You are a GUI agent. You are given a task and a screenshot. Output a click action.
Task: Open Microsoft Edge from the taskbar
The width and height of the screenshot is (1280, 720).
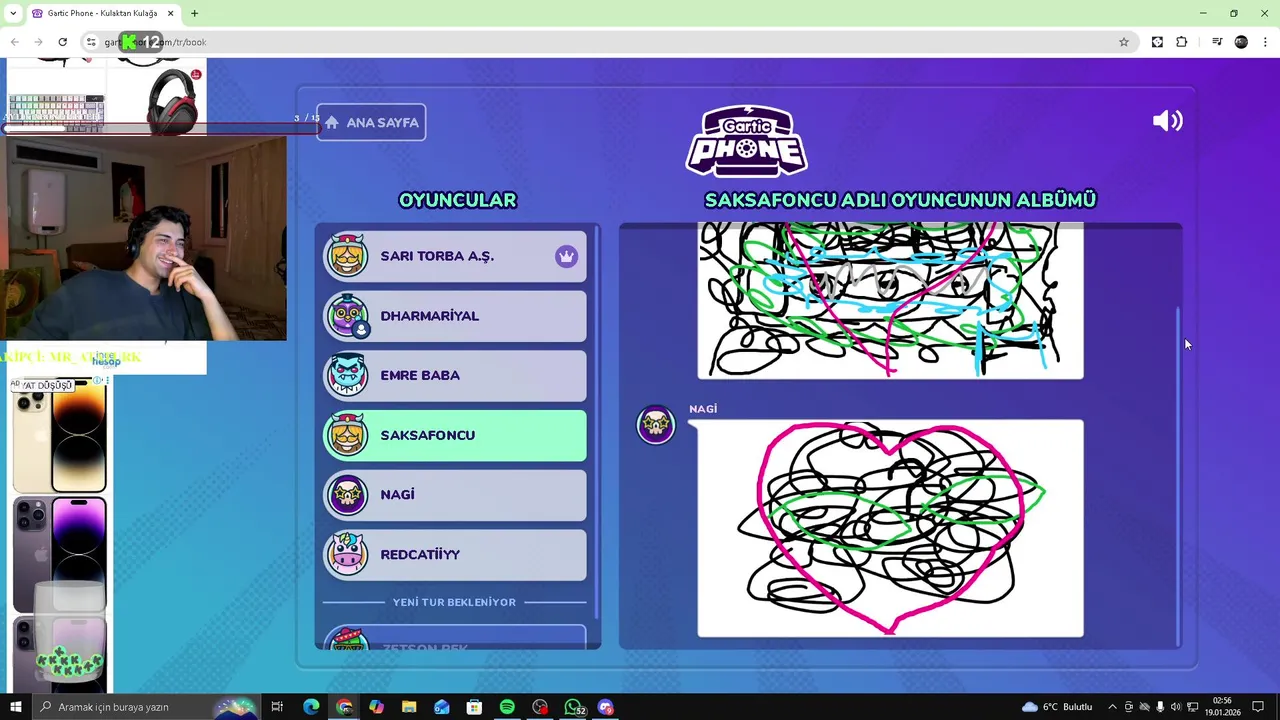click(311, 707)
